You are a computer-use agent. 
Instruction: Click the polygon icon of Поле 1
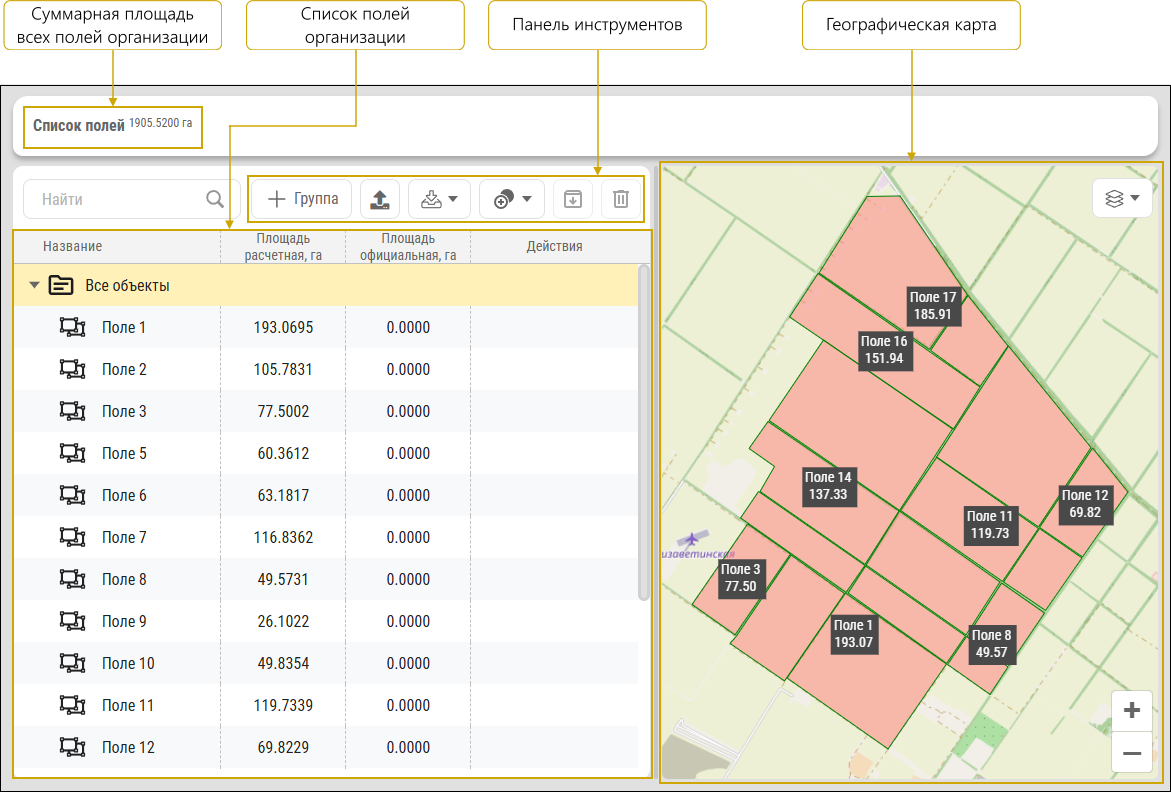72,327
